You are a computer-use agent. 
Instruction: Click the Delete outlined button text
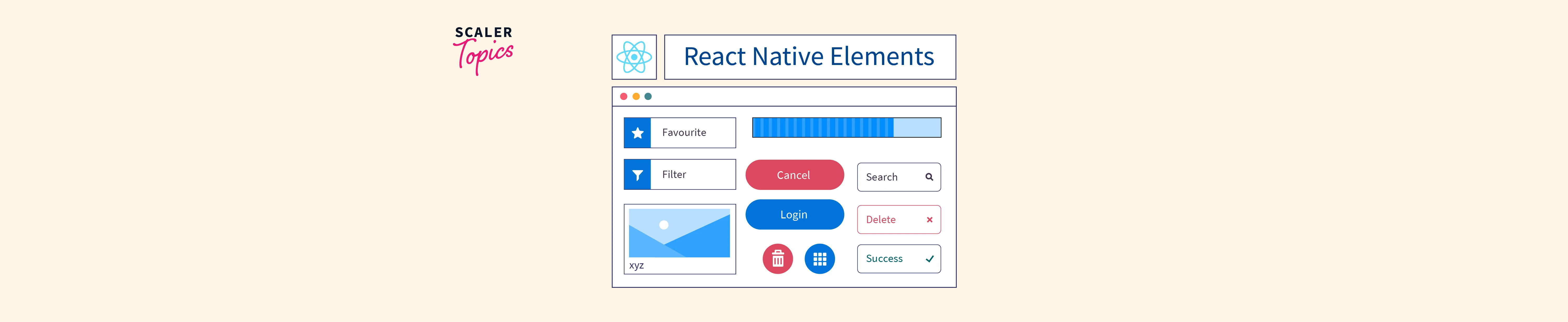881,220
